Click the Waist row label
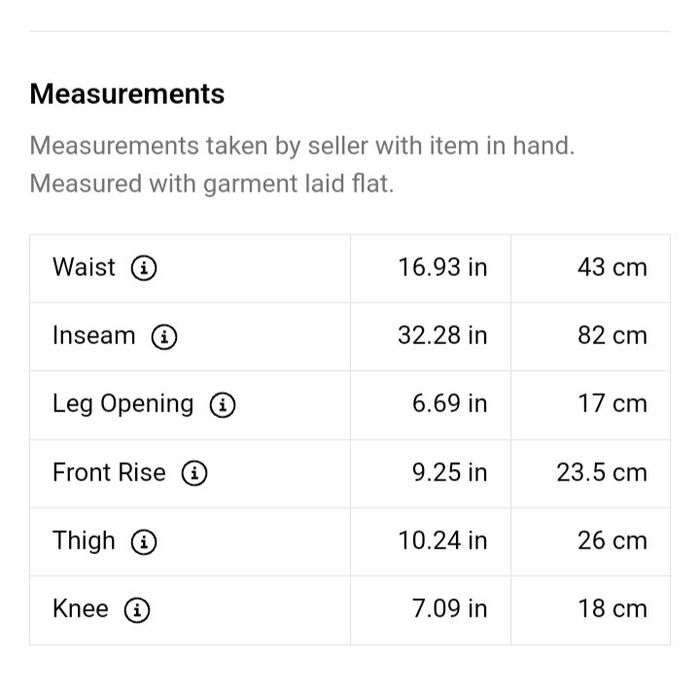The height and width of the screenshot is (700, 700). pyautogui.click(x=84, y=268)
